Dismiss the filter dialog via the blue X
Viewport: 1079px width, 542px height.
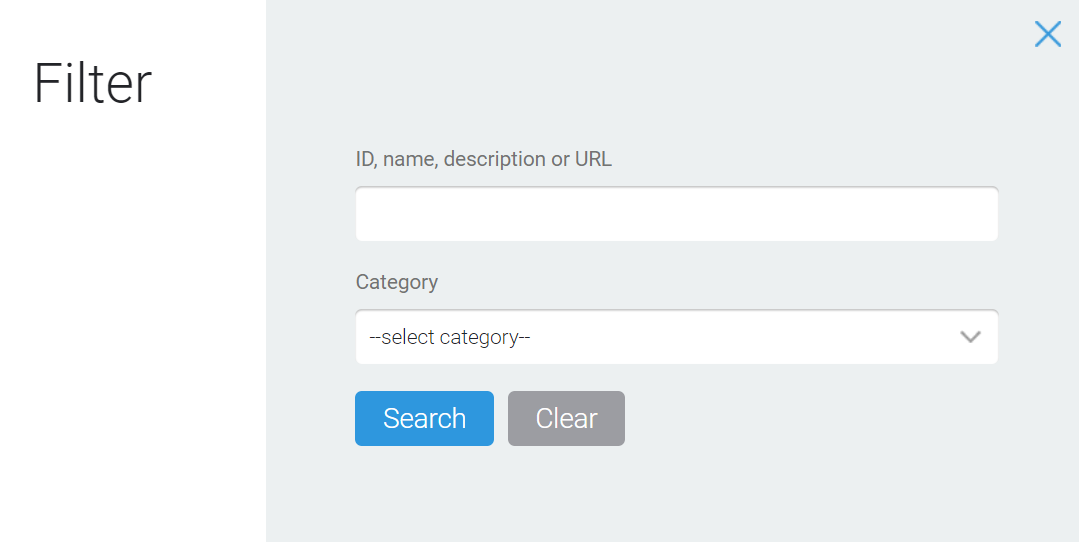(1047, 34)
